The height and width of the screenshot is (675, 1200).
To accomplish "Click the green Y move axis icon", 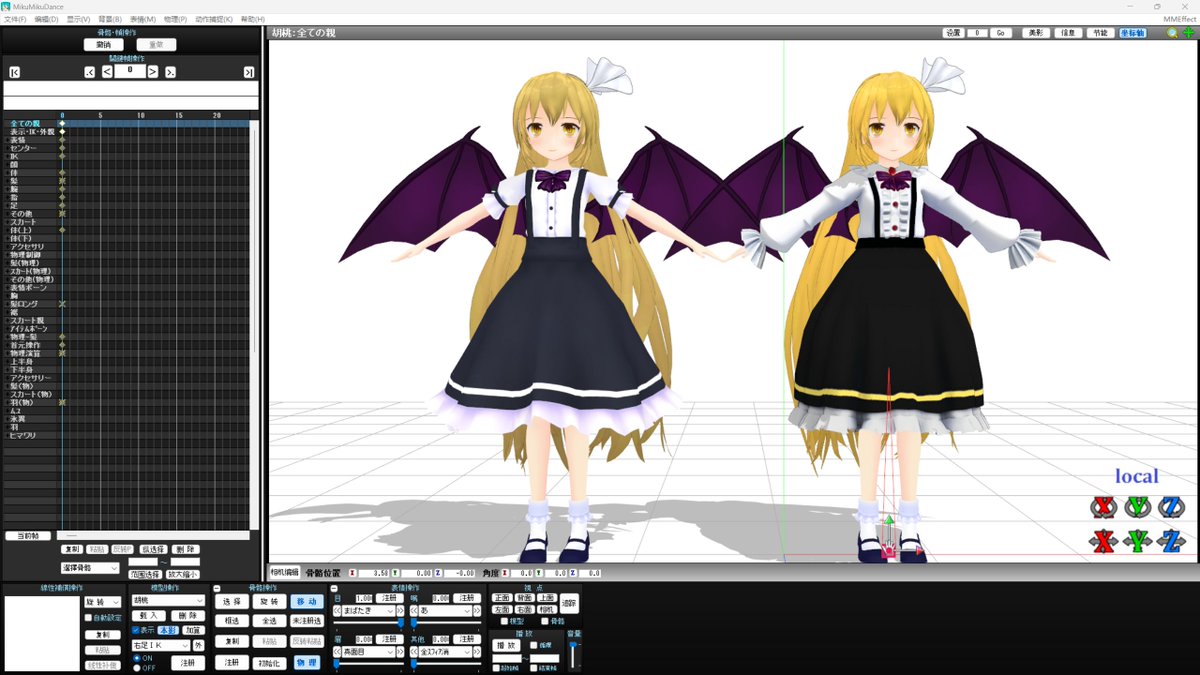I will tap(1138, 542).
